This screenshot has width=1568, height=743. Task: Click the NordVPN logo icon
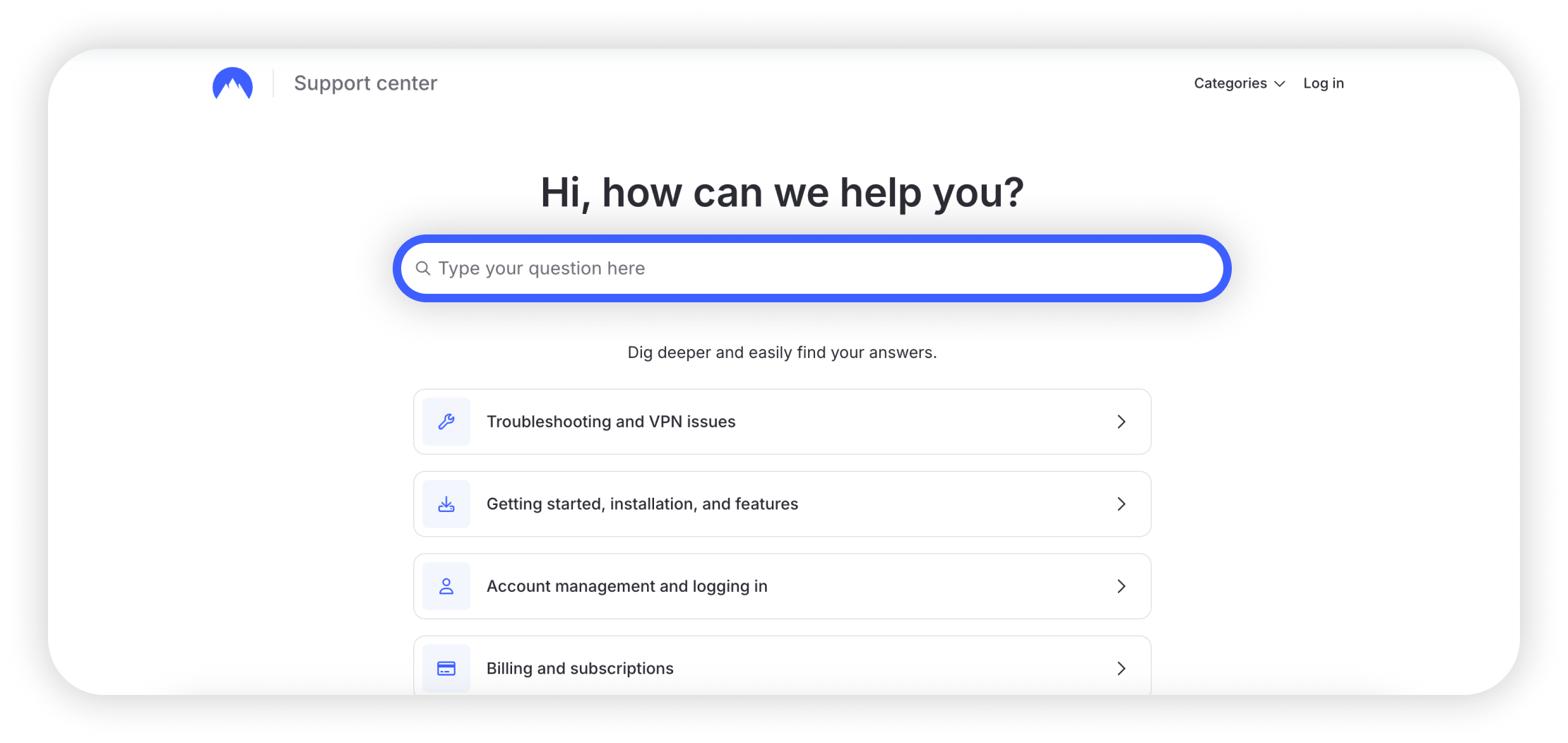232,83
